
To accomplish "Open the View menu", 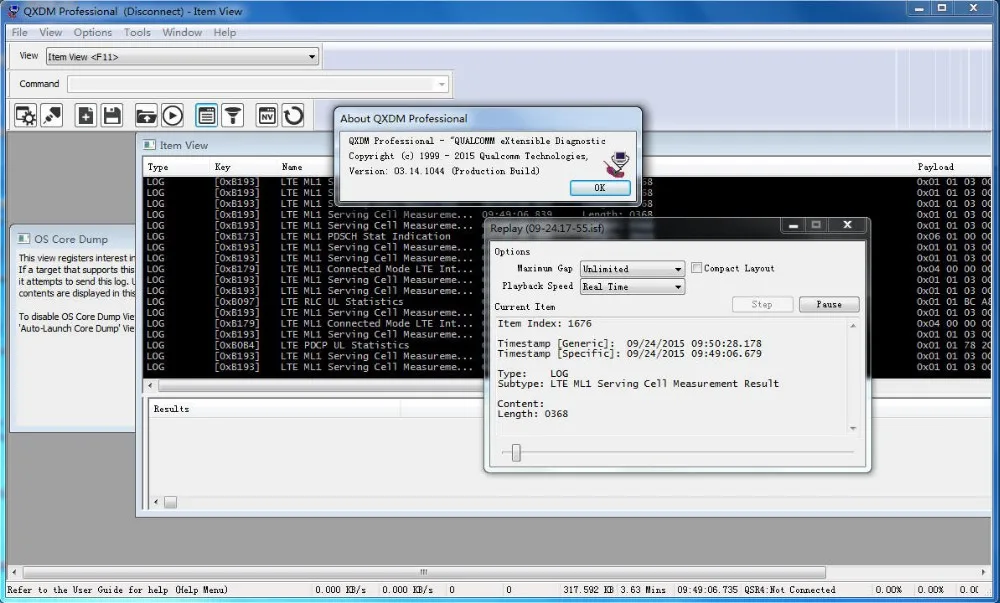I will pyautogui.click(x=51, y=32).
